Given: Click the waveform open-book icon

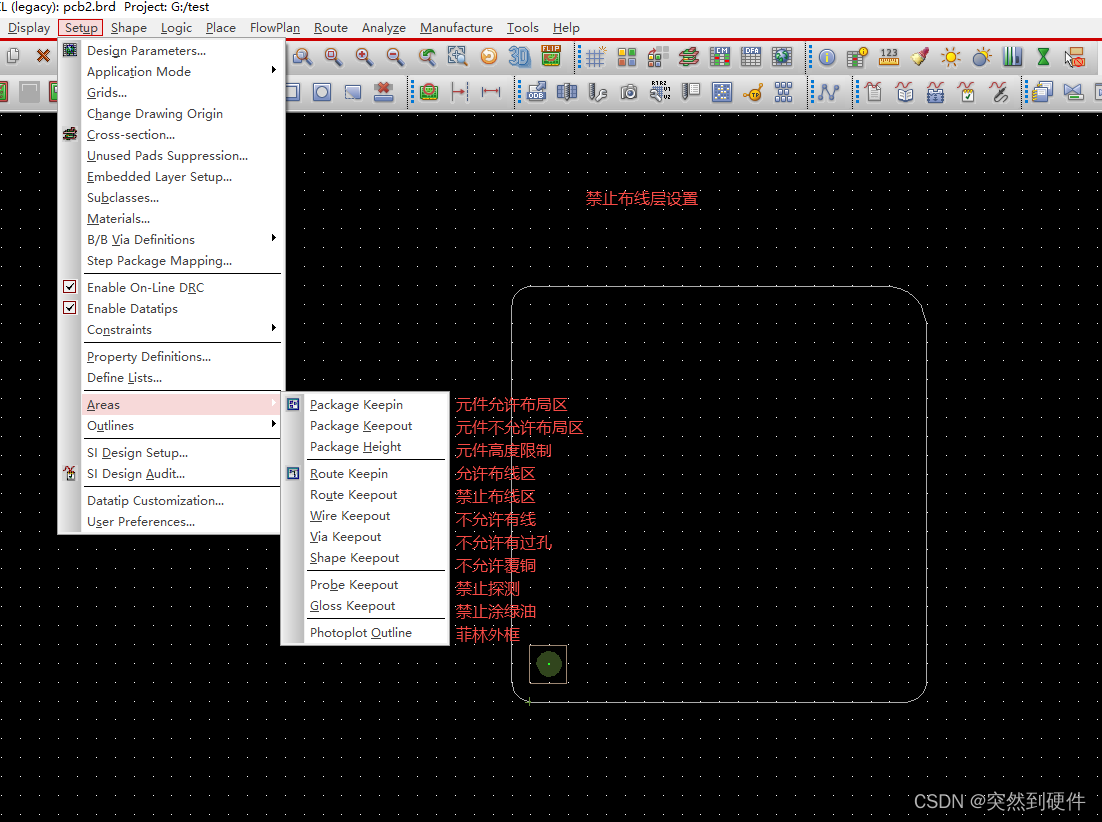Looking at the screenshot, I should pyautogui.click(x=905, y=92).
